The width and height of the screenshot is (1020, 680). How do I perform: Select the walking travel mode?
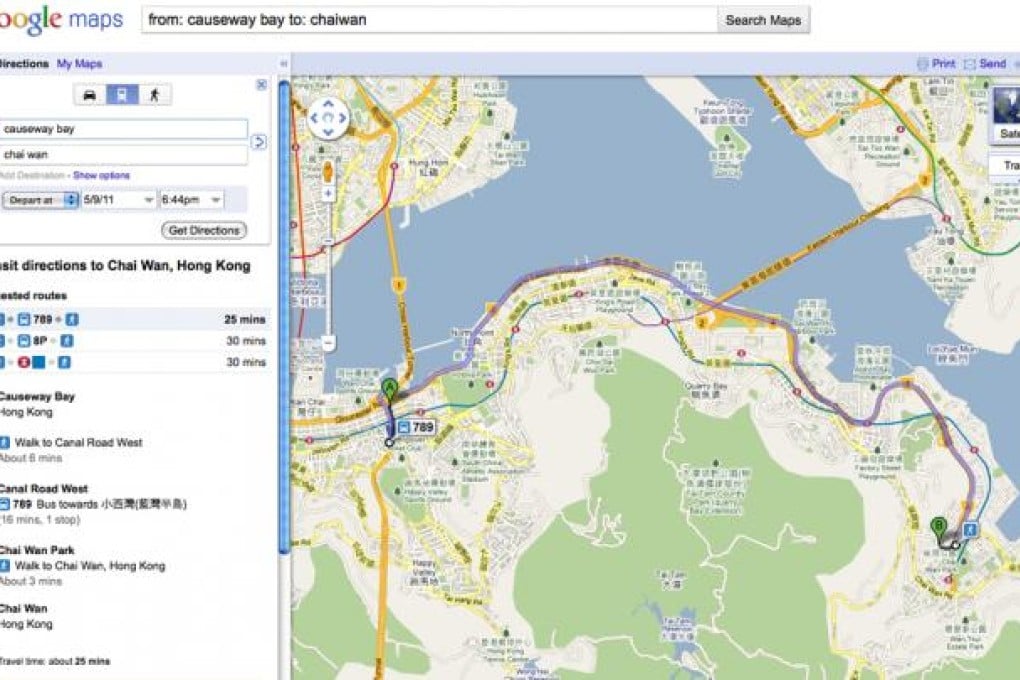pos(155,95)
